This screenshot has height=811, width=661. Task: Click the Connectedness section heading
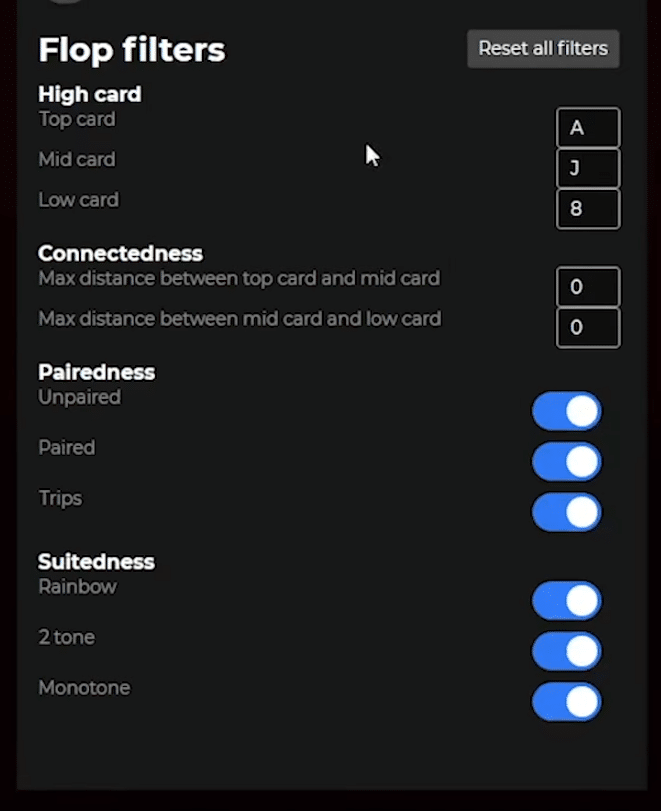click(120, 253)
